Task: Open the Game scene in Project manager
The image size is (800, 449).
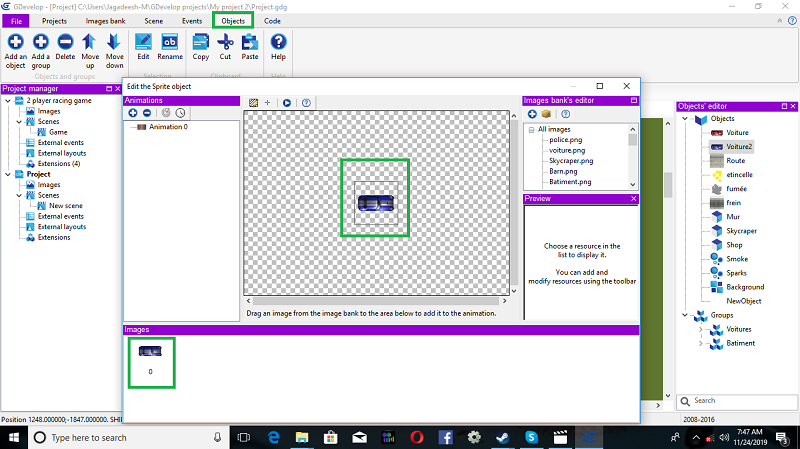Action: (x=58, y=132)
